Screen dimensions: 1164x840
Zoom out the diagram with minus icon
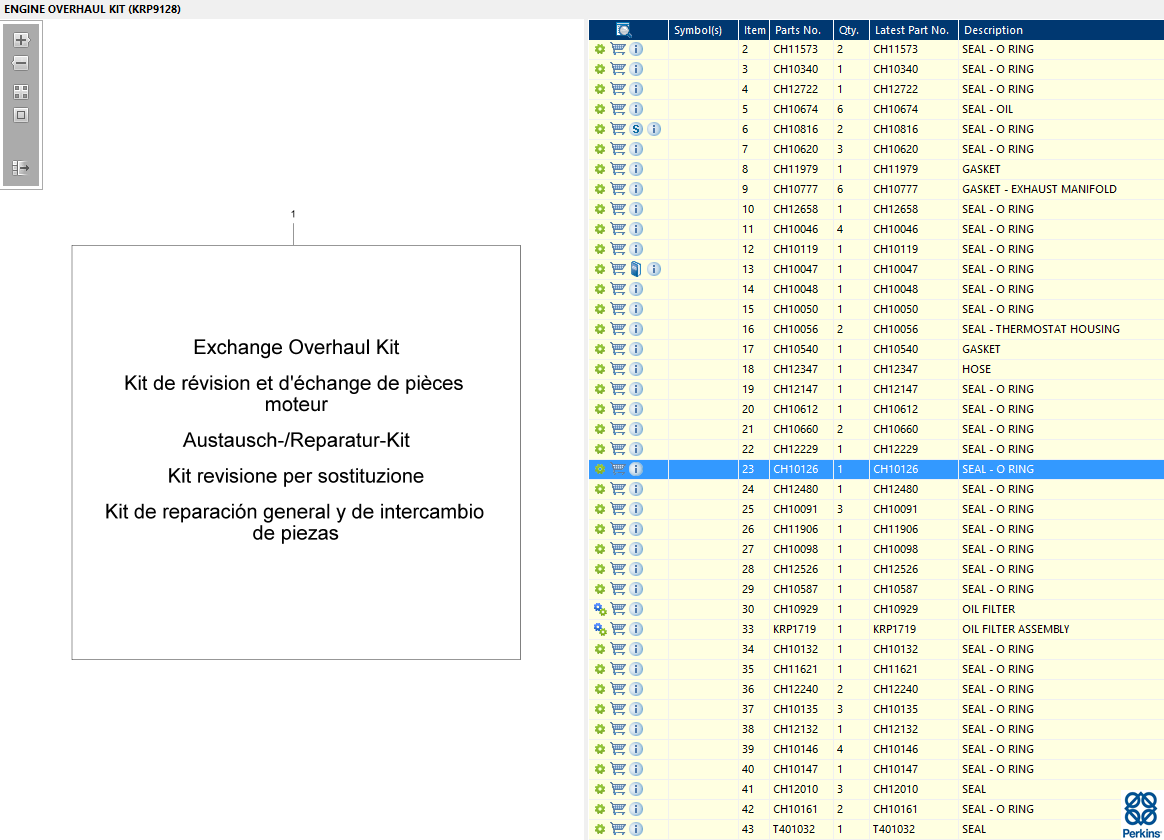[x=21, y=64]
